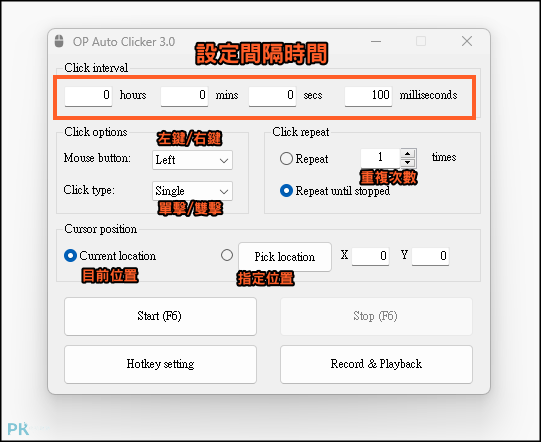Click the Y coordinate field
The image size is (541, 442).
click(x=430, y=256)
